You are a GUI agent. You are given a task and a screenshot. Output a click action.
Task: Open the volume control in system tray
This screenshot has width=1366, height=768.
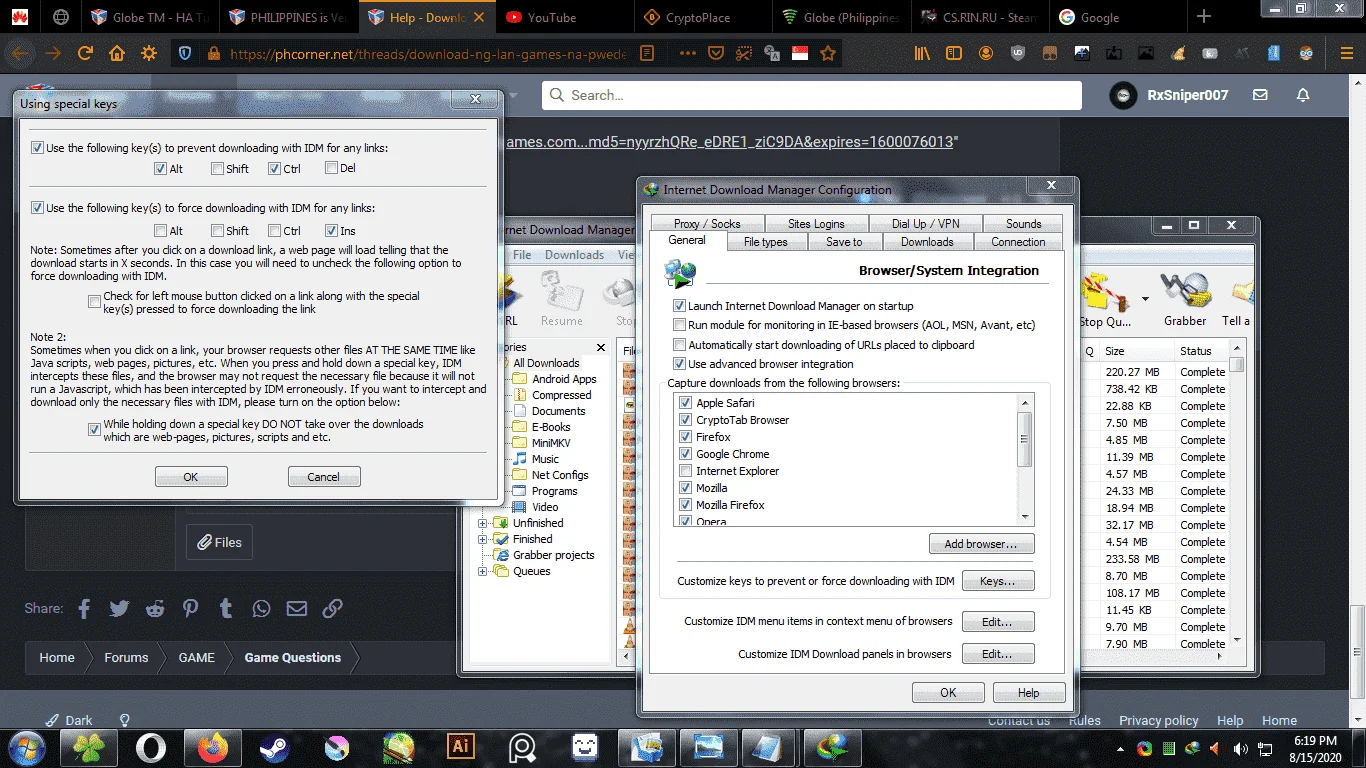tap(1240, 748)
